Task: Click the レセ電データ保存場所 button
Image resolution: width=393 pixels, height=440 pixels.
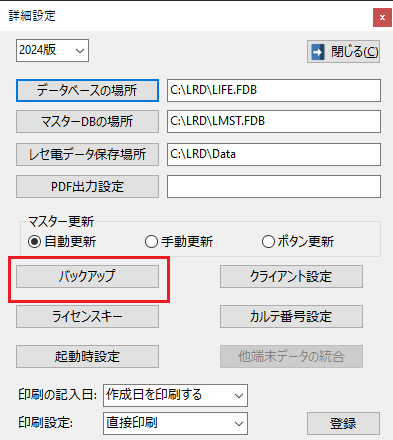Action: 87,154
